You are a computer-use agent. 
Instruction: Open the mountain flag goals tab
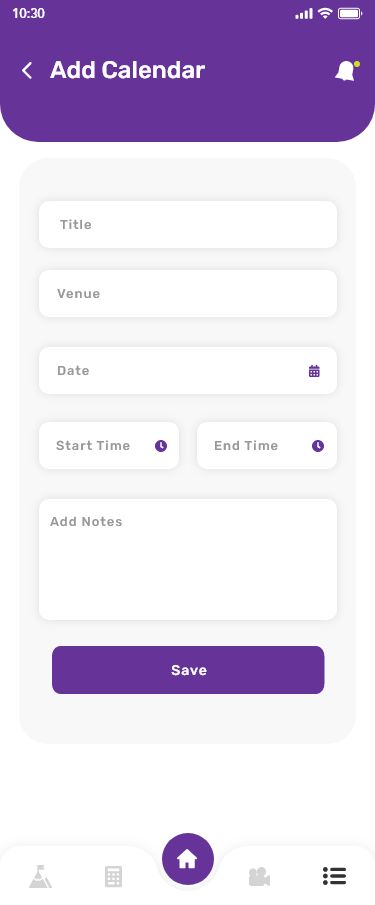coord(40,876)
